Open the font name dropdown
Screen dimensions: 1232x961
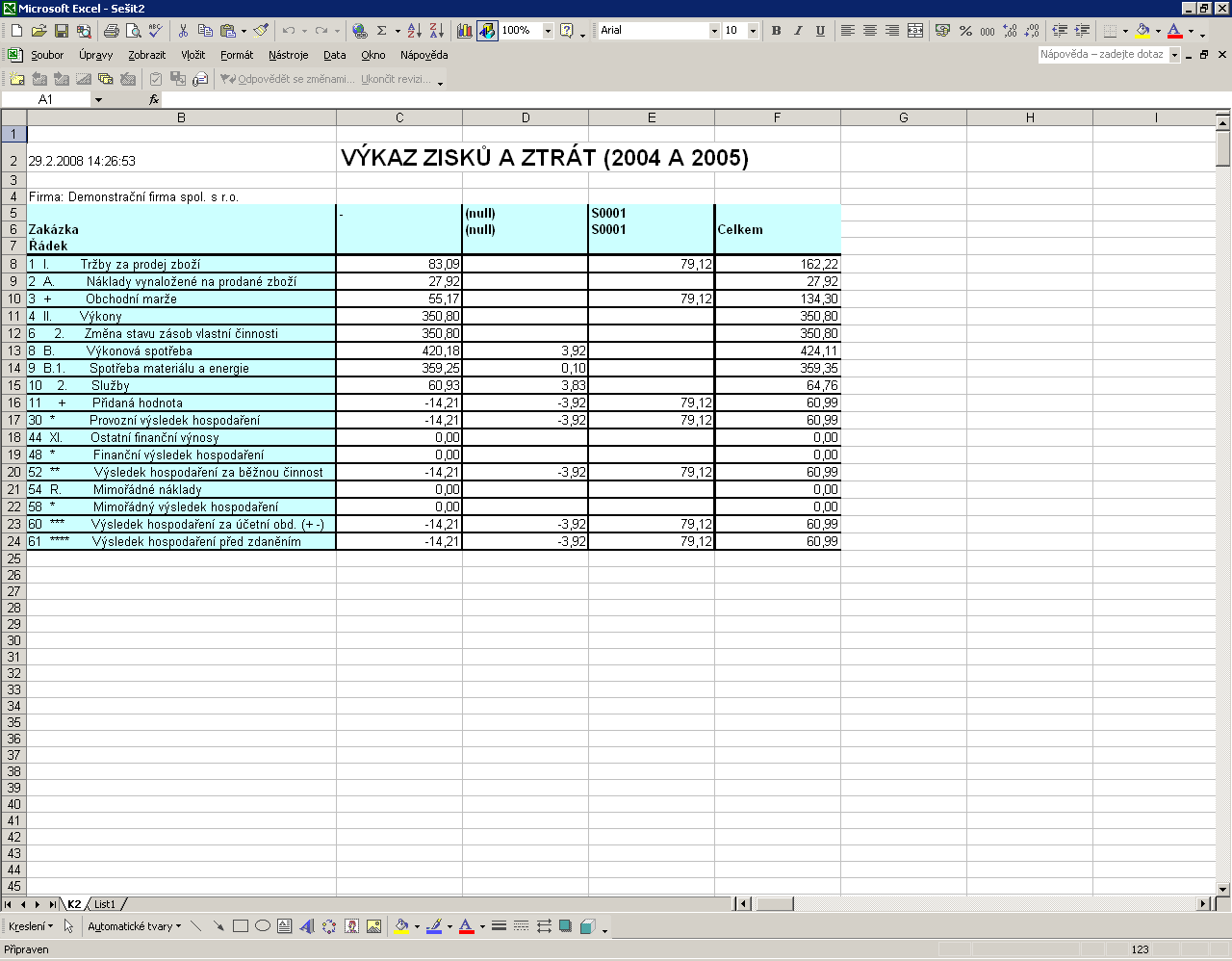(x=714, y=31)
